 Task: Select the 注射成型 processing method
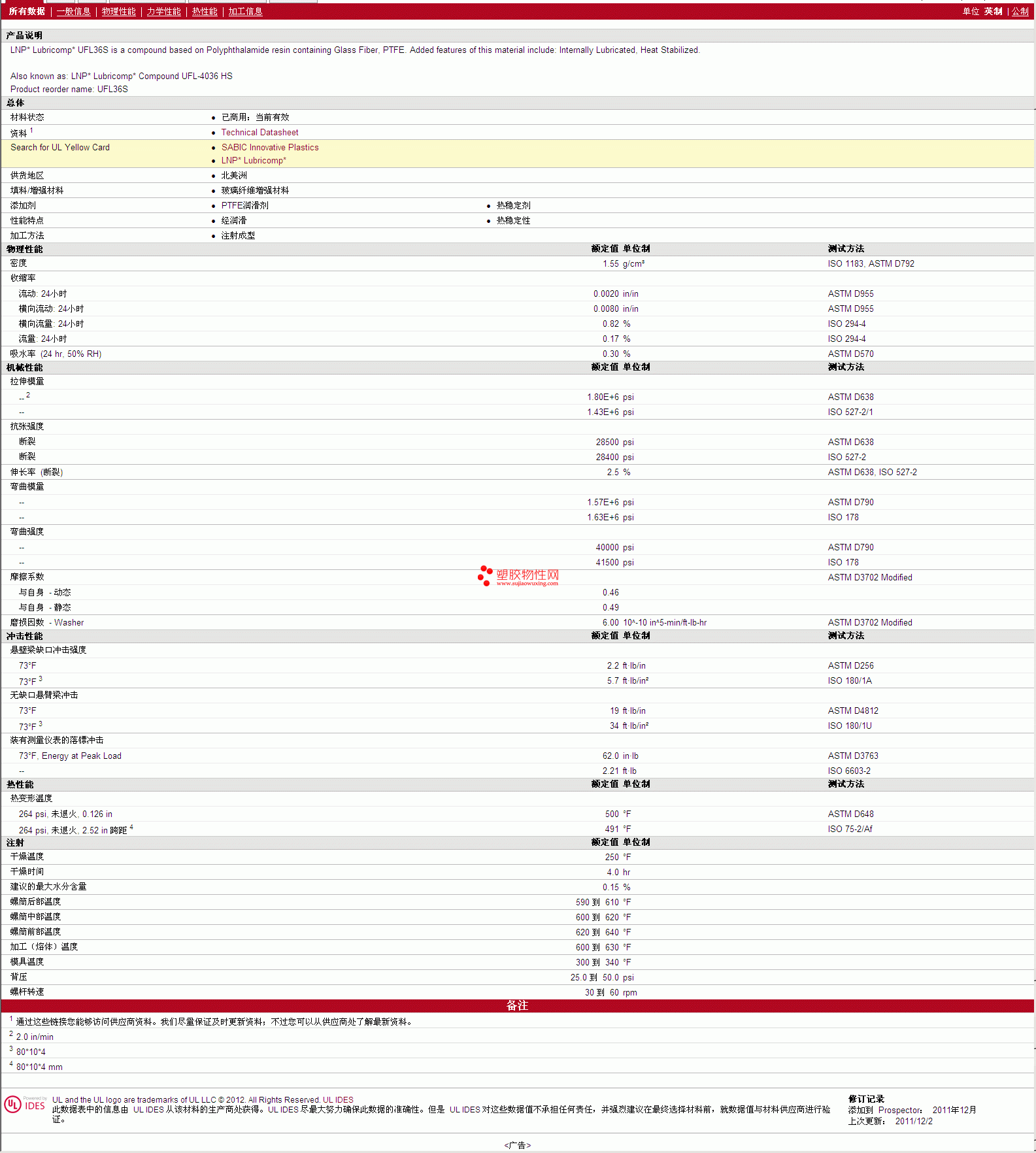[238, 236]
